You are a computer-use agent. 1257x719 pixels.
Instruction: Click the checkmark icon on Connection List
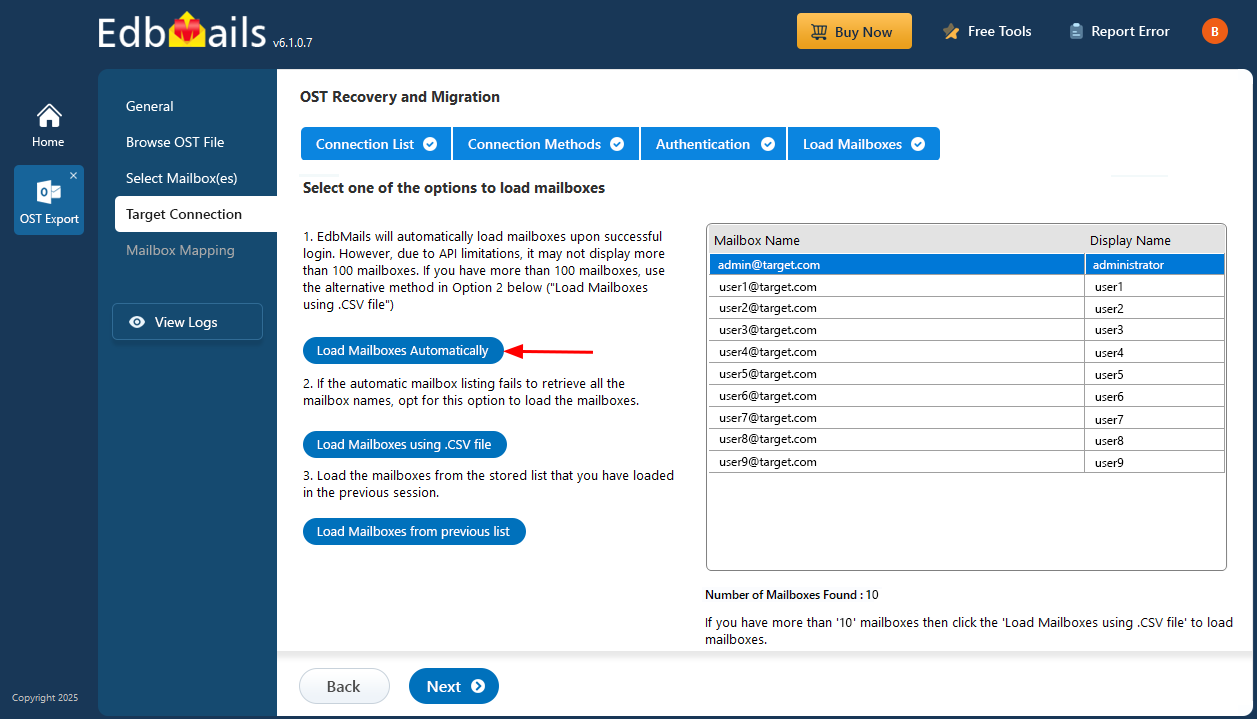point(430,144)
